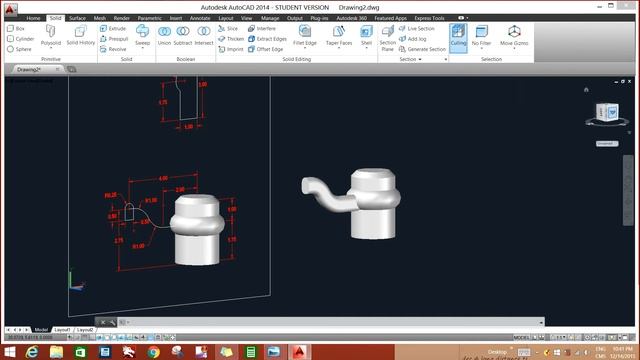Switch to the Surface ribbon tab
Screen dimensions: 640x360
77,18
